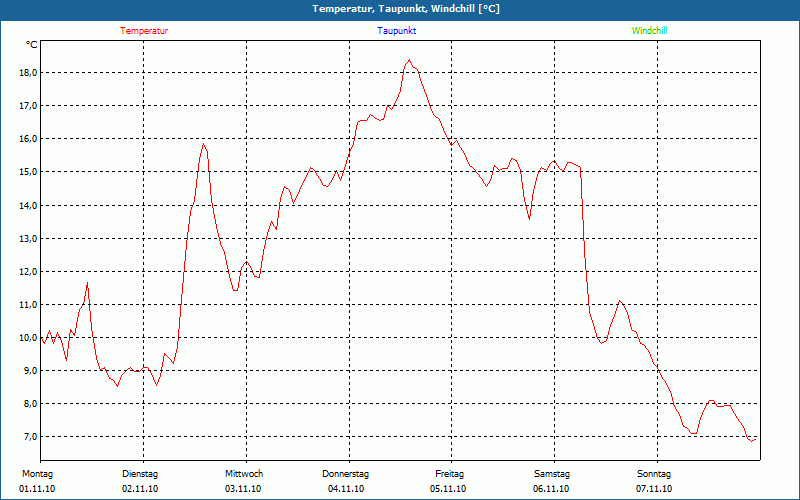
Task: Select the Freitag day label
Action: point(449,474)
